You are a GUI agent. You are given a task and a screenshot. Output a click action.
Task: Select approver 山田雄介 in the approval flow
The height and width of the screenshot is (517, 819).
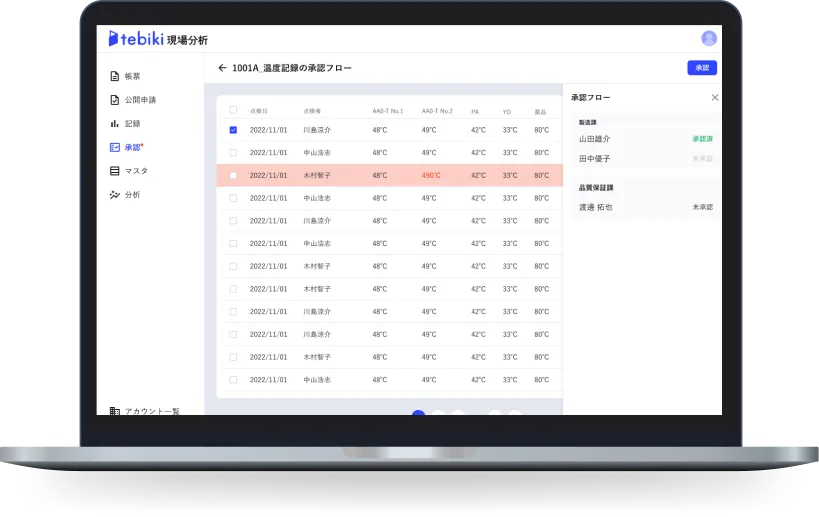click(595, 139)
